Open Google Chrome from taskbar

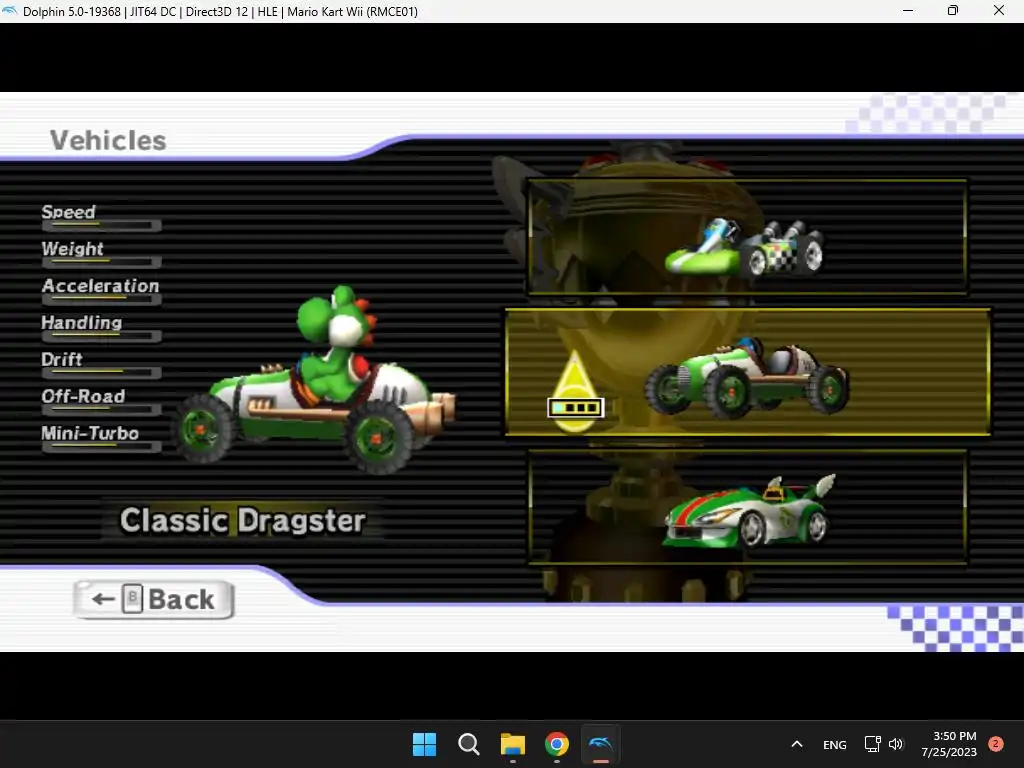(x=556, y=744)
